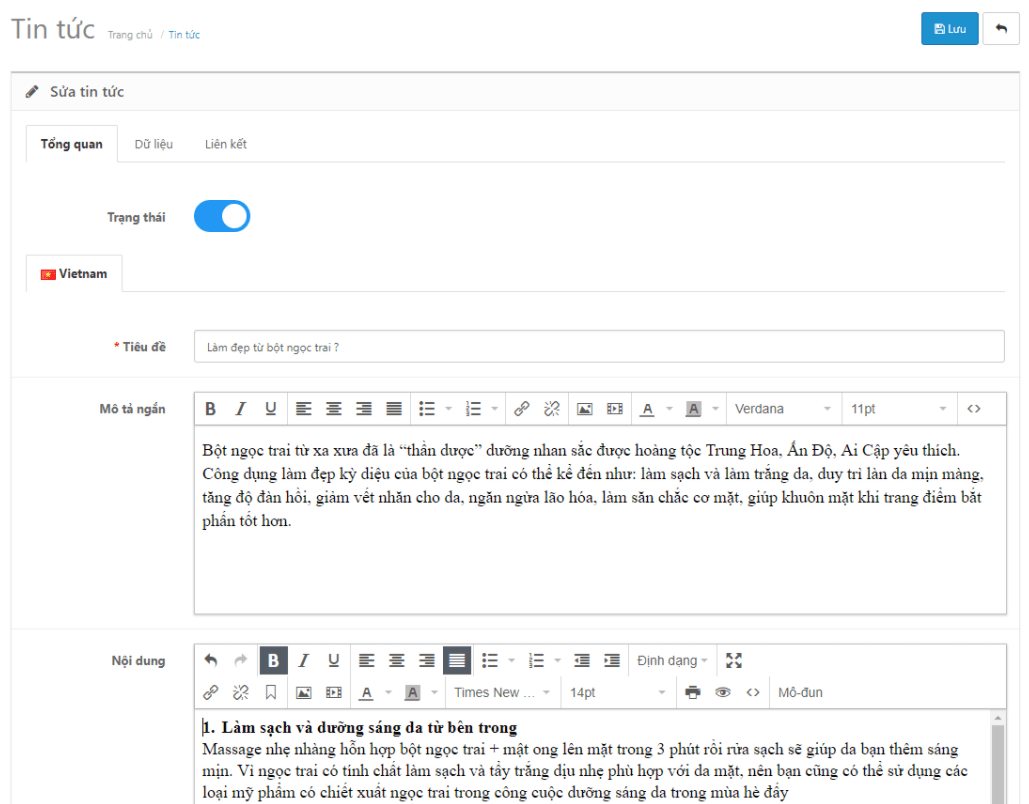Open the Times New font family dropdown
This screenshot has width=1029, height=804.
[x=502, y=692]
